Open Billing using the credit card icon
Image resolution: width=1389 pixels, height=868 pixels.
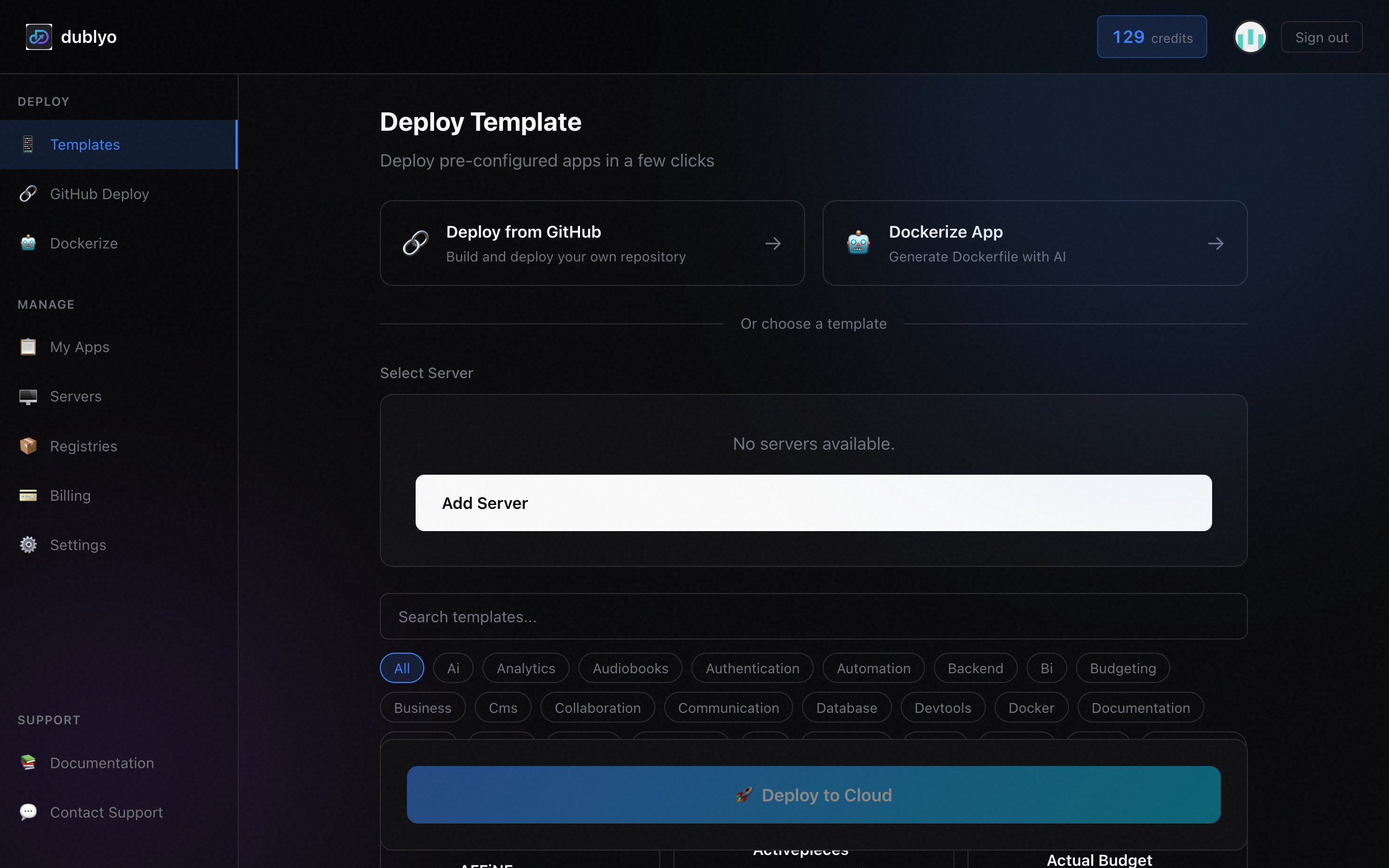28,495
